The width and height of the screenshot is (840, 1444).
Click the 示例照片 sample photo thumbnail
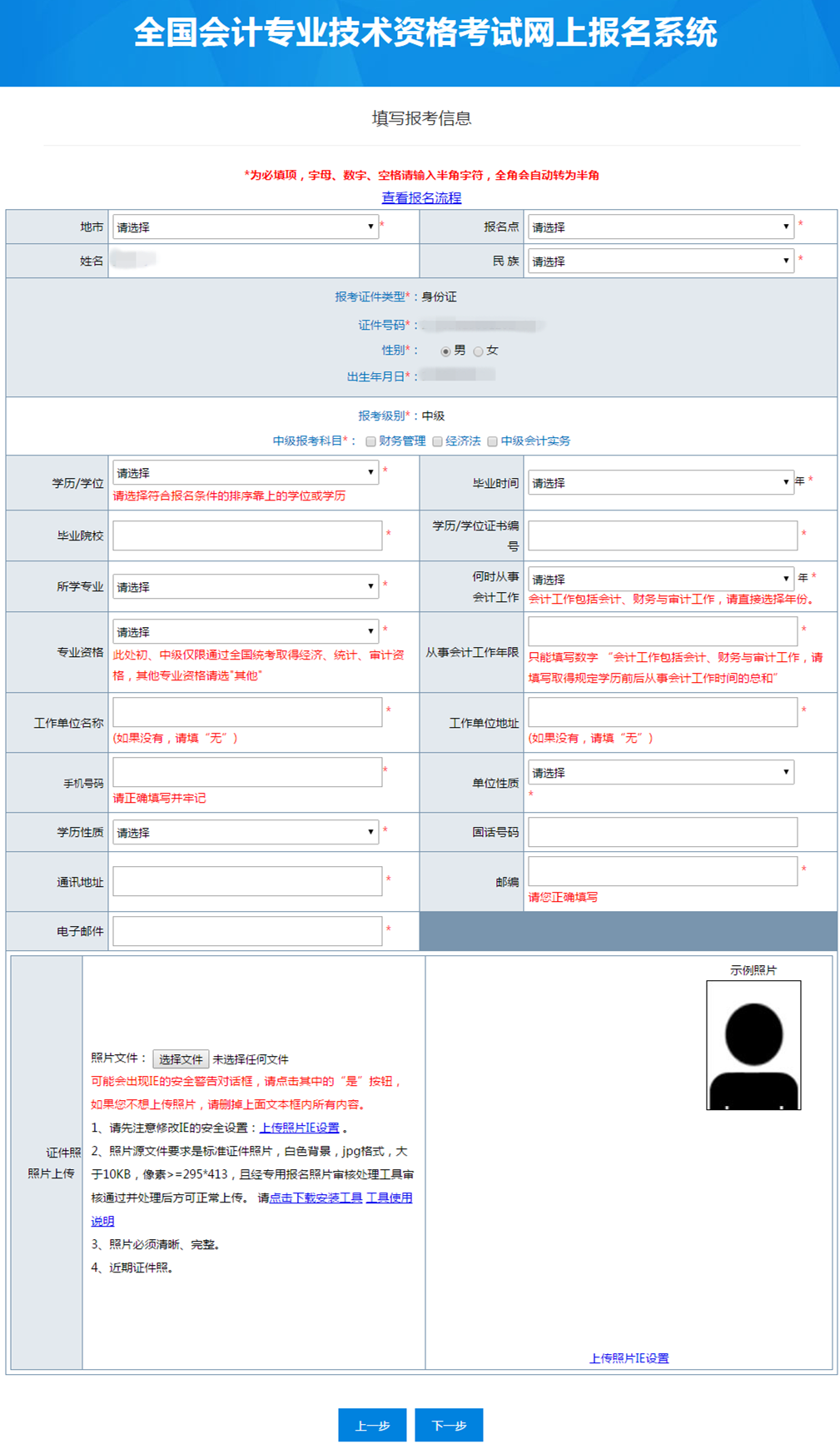[753, 1045]
